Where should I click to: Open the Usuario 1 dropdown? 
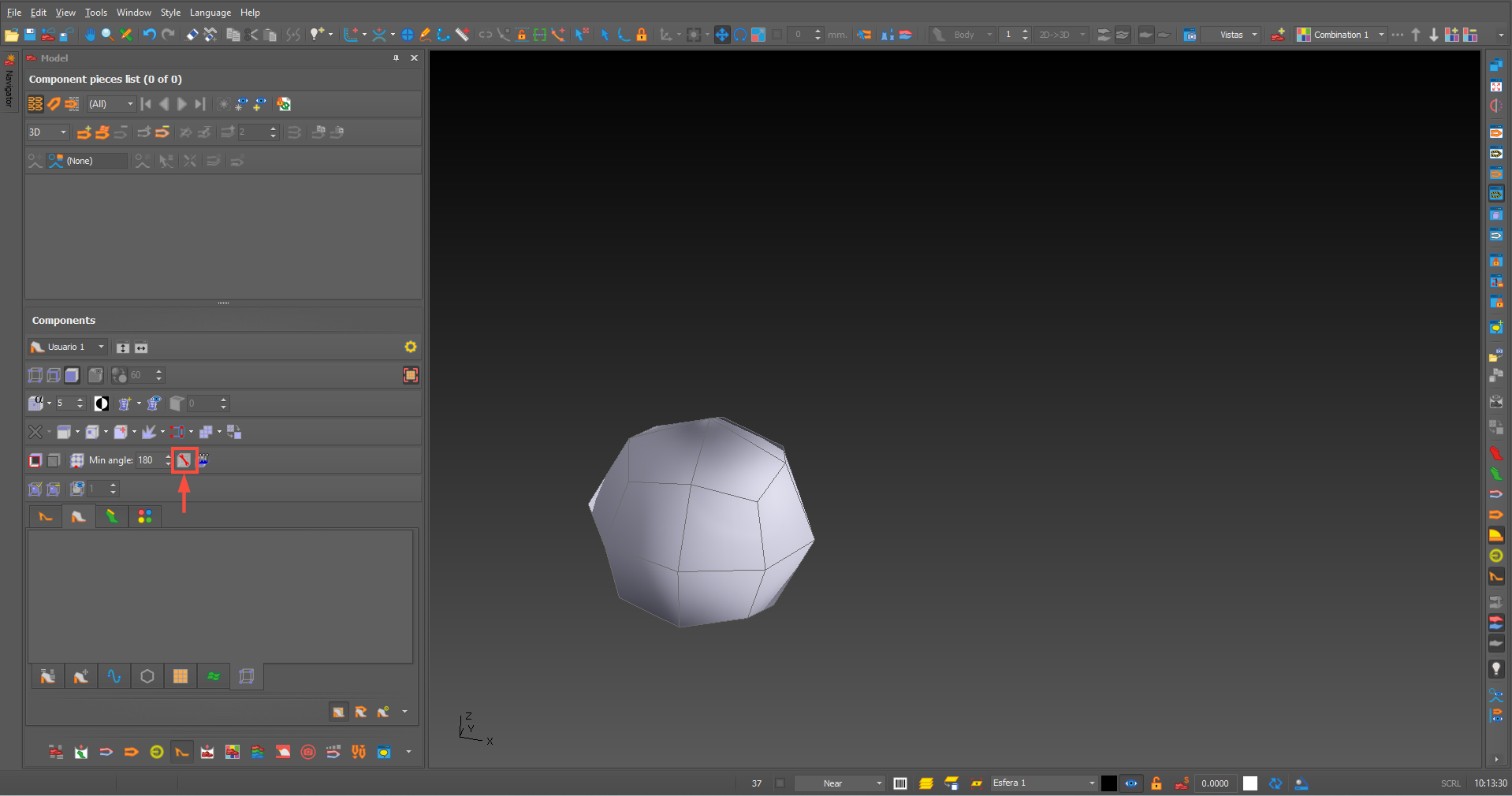[68, 347]
